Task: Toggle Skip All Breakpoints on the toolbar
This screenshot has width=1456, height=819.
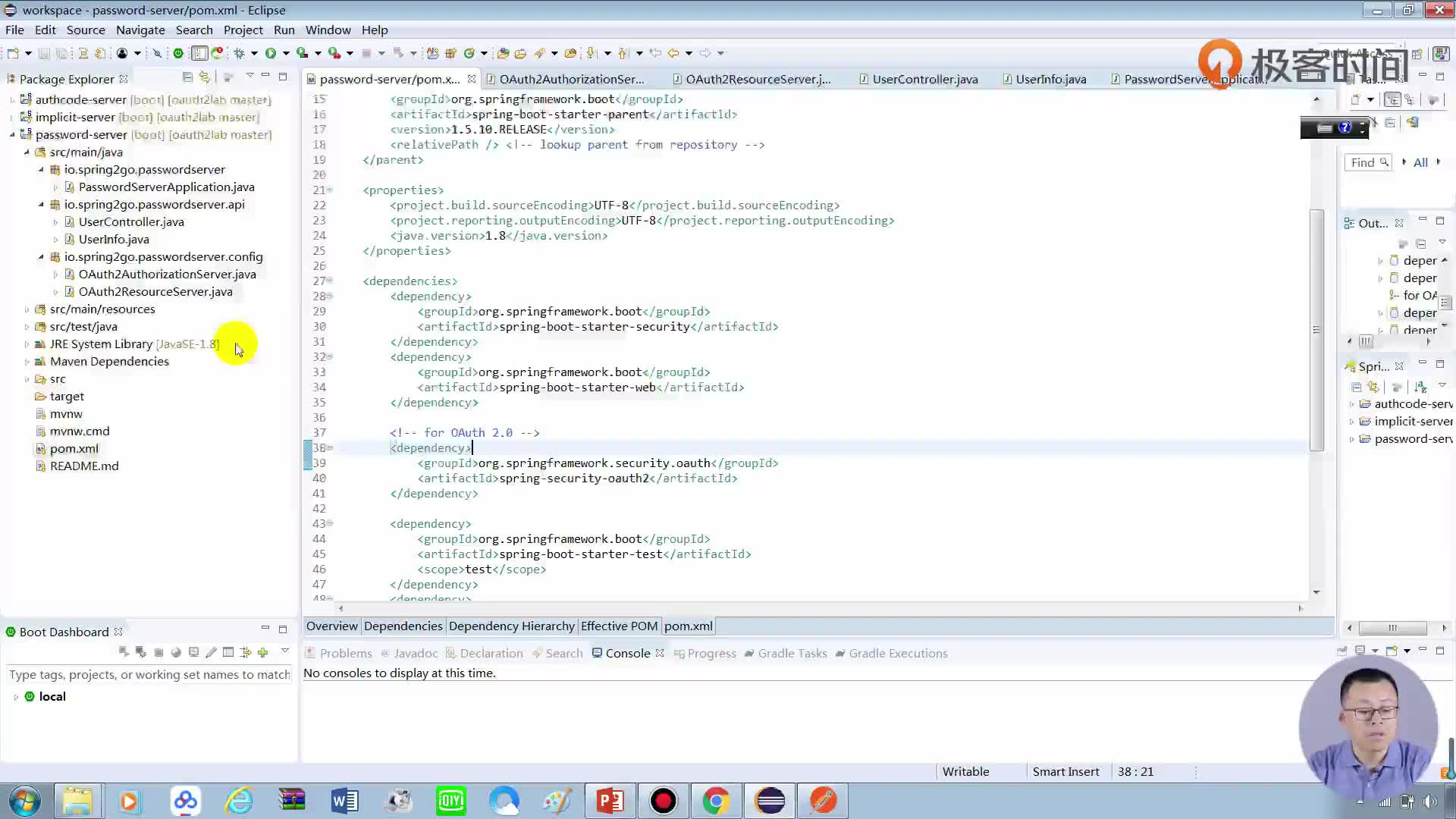Action: click(x=157, y=53)
